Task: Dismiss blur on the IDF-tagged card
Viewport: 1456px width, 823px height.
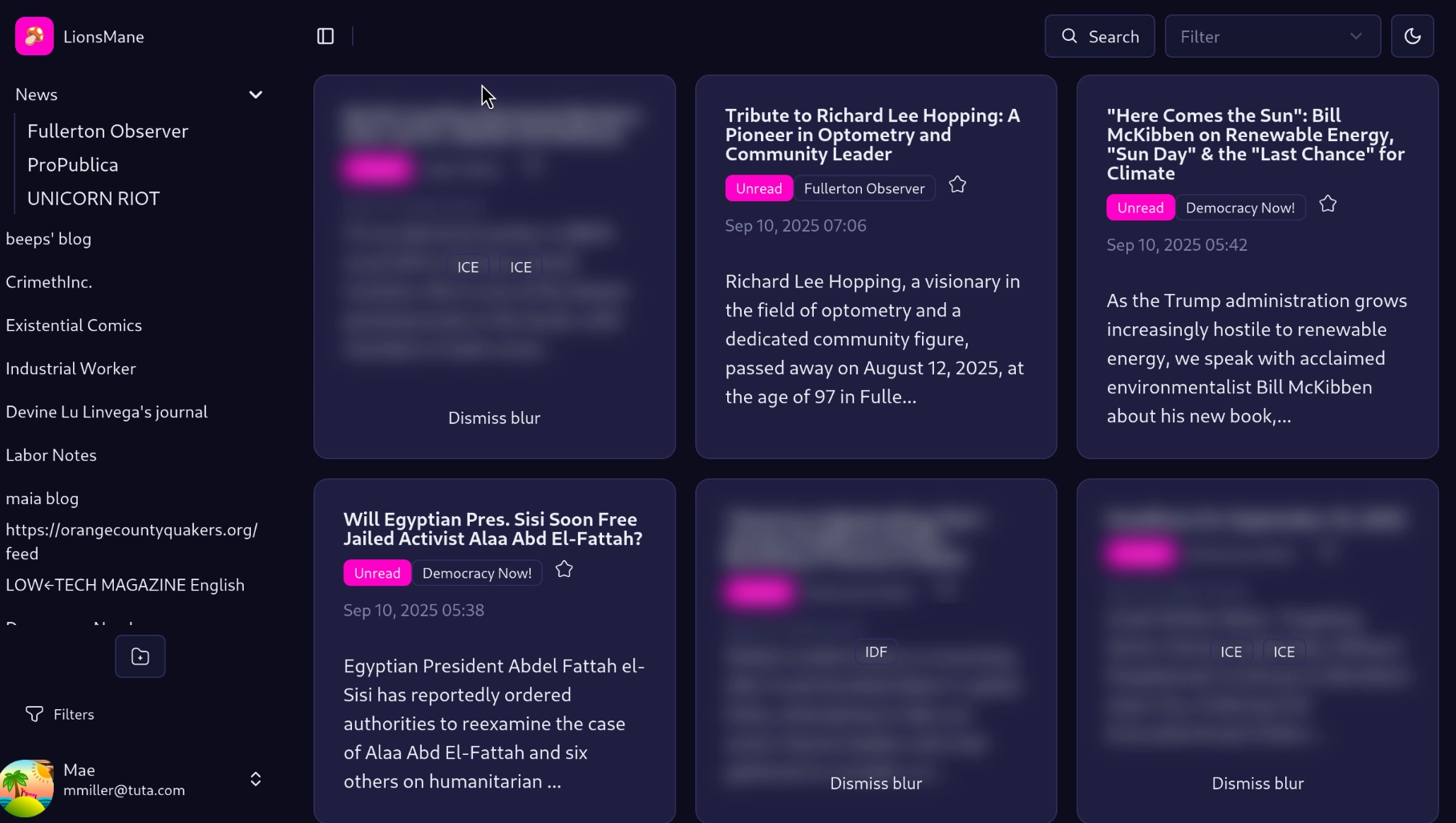Action: (x=876, y=784)
